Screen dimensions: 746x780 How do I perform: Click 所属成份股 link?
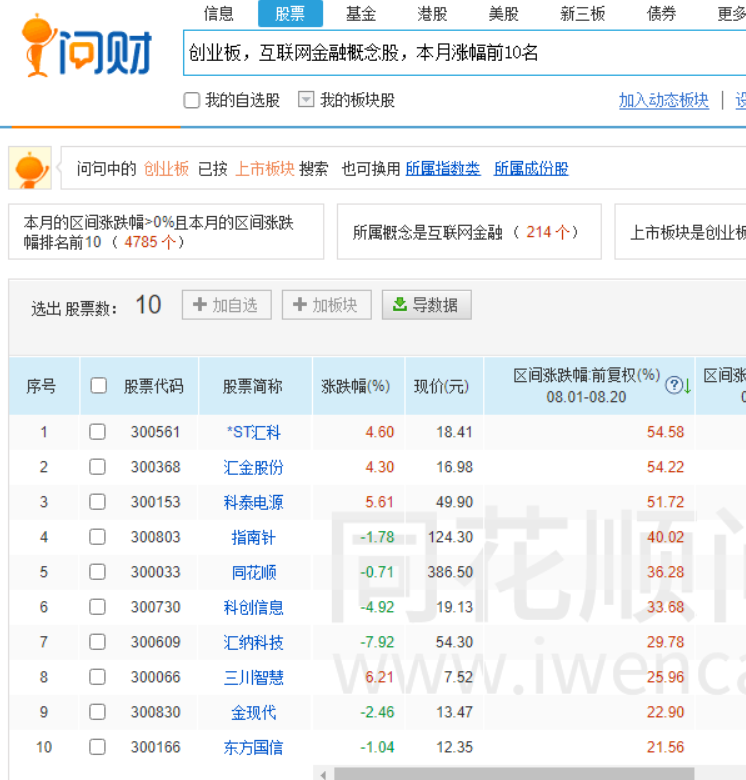(531, 169)
